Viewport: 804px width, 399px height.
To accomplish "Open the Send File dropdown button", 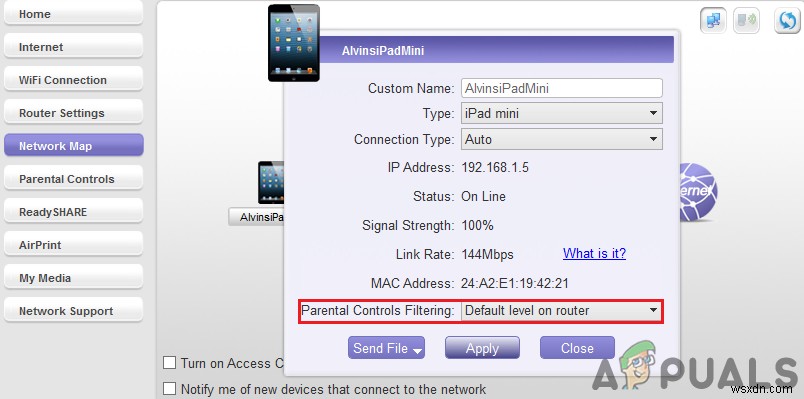I will click(386, 348).
